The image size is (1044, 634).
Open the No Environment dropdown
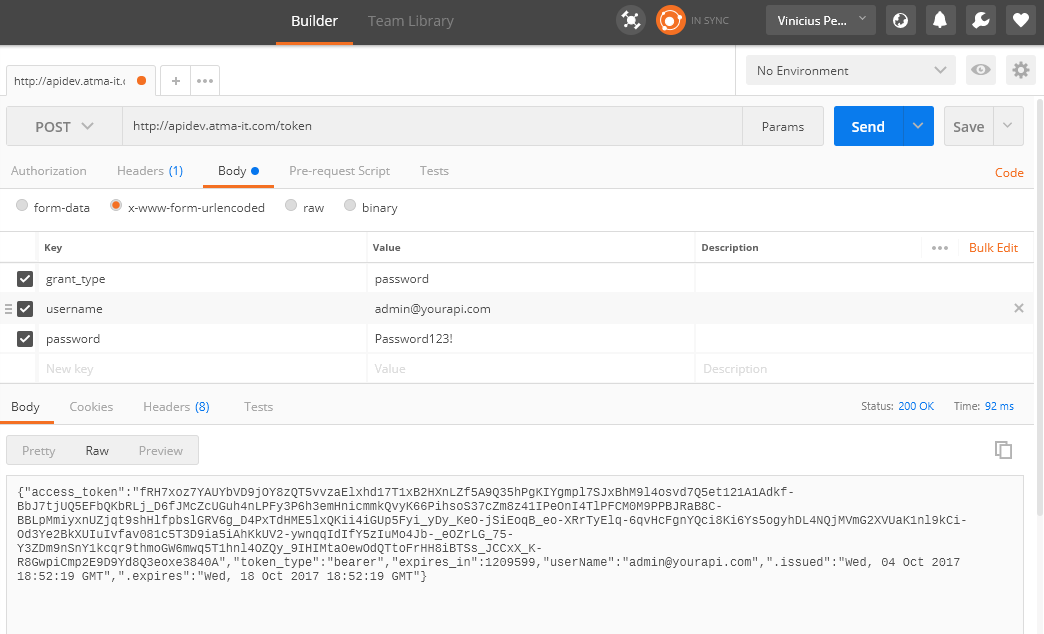[851, 70]
